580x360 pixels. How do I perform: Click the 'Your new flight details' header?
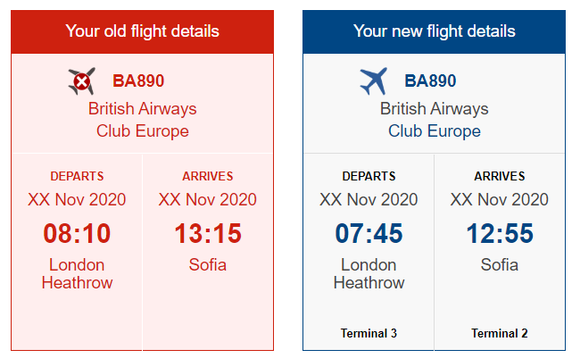[434, 31]
